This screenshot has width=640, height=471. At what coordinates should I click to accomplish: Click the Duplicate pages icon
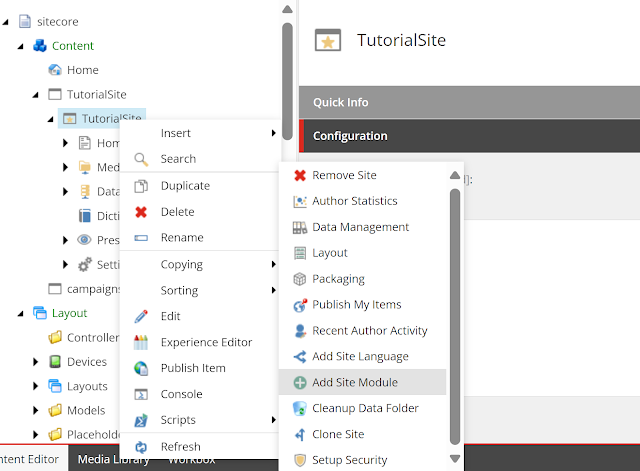tap(141, 186)
